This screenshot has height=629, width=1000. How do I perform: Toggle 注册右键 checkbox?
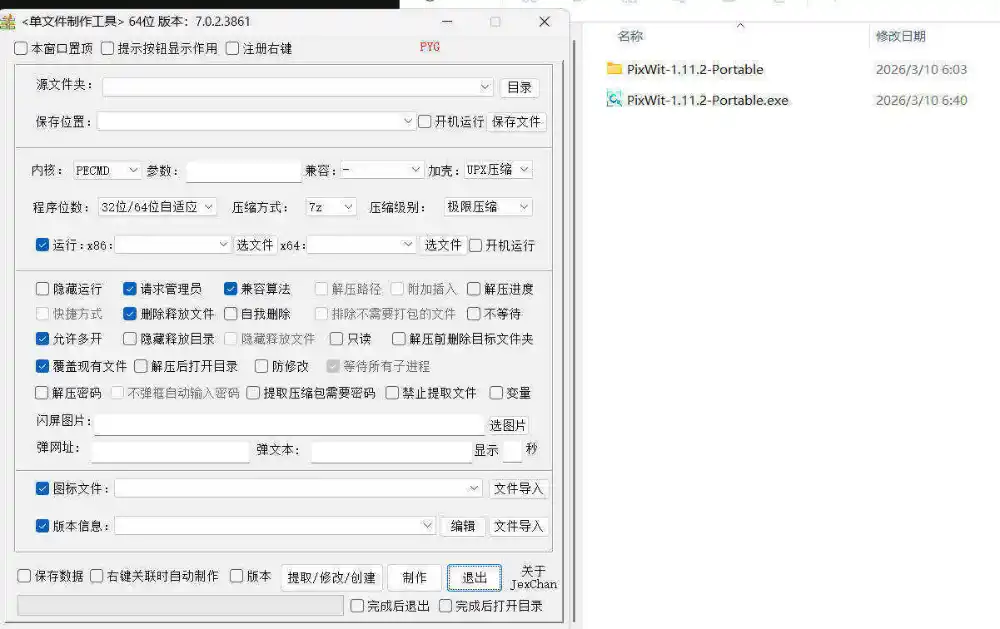tap(232, 48)
